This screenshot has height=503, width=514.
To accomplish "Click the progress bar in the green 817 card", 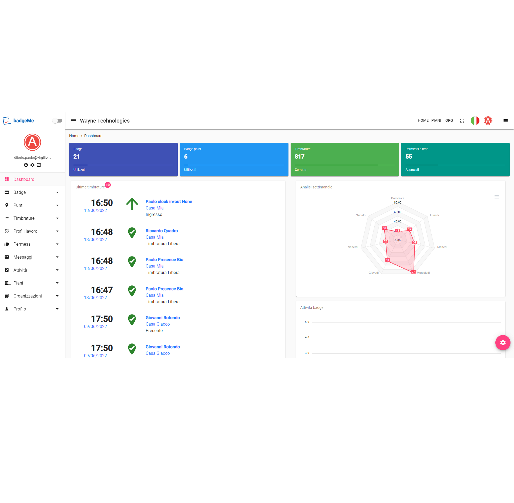I will coord(345,164).
